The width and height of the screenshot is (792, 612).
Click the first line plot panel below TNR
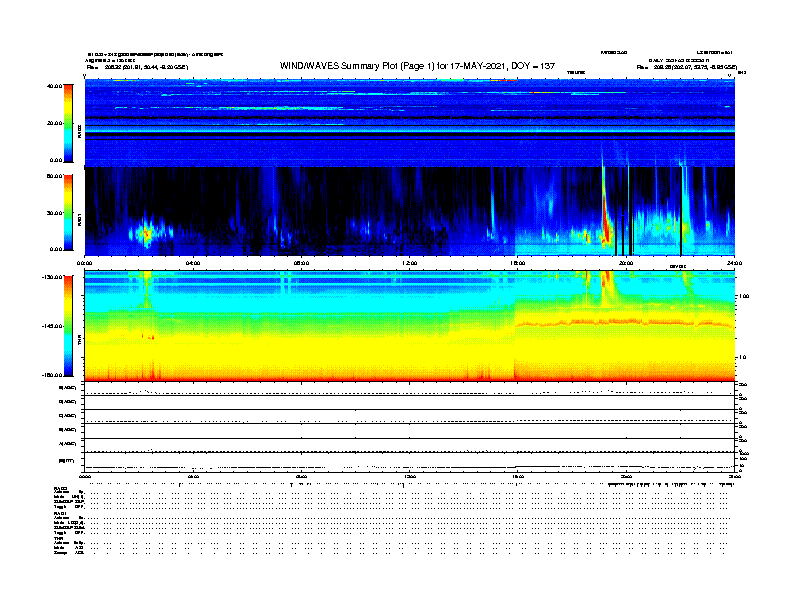tap(410, 389)
